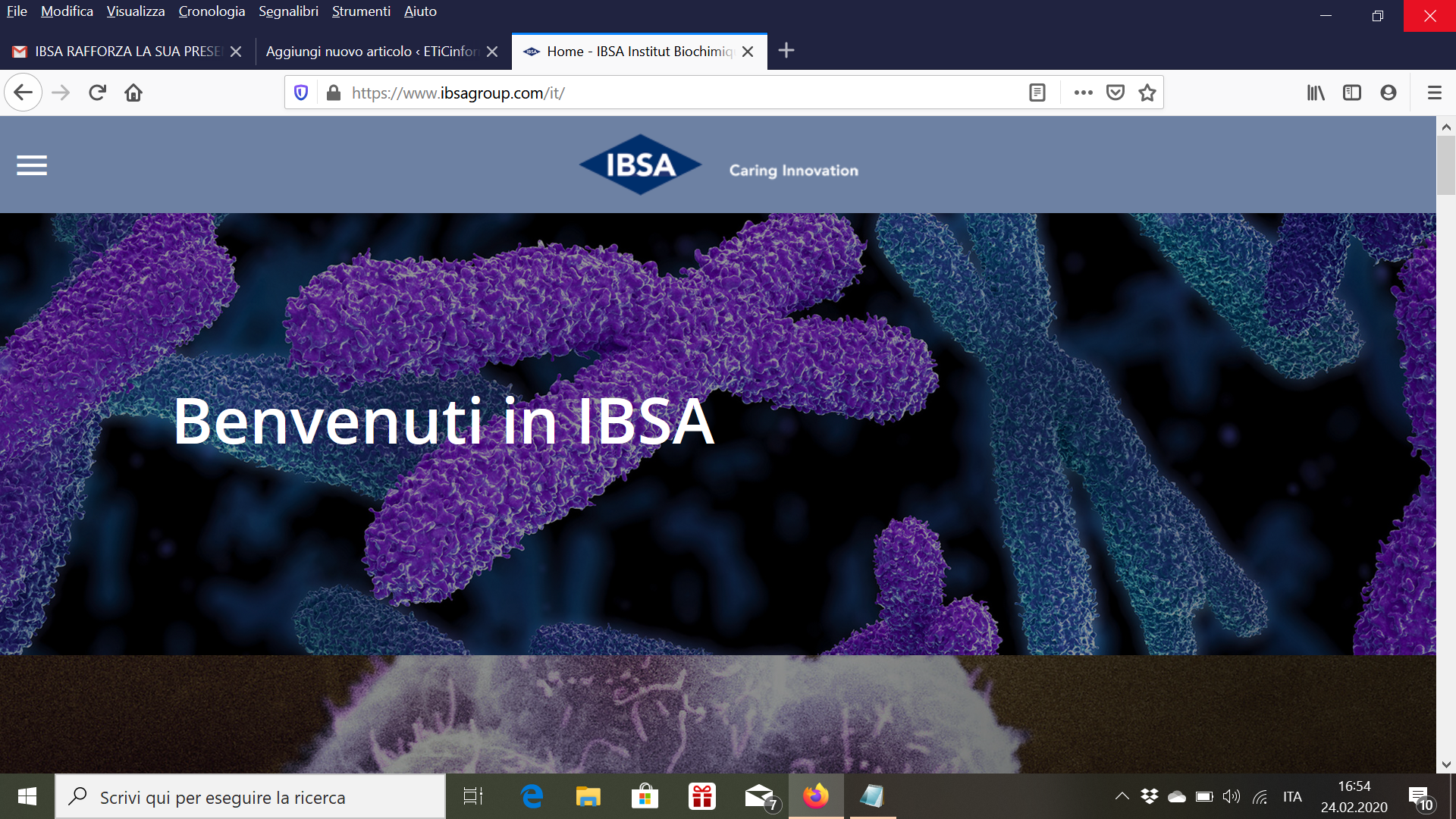Viewport: 1456px width, 819px height.
Task: Open the IBSA site hamburger menu
Action: click(32, 165)
